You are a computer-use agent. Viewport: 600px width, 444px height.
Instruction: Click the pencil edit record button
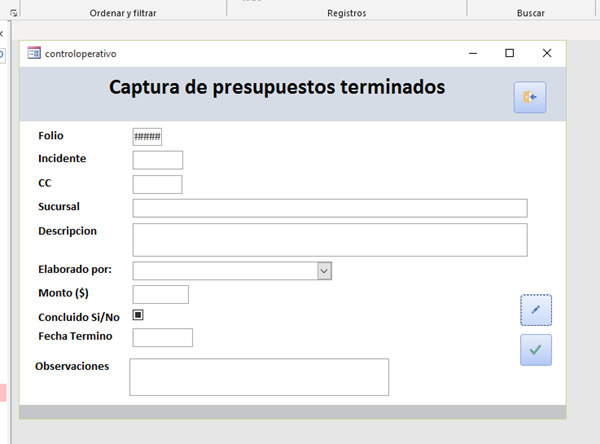[536, 310]
